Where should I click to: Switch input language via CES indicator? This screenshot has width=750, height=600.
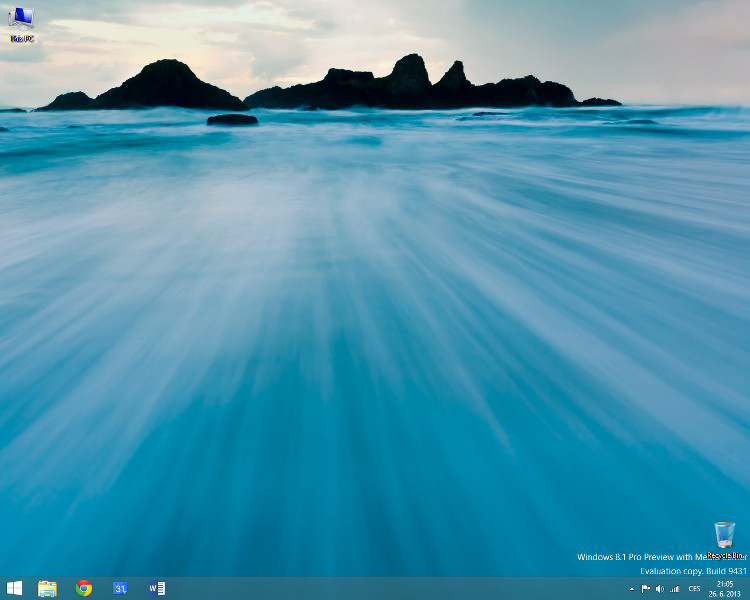tap(695, 589)
